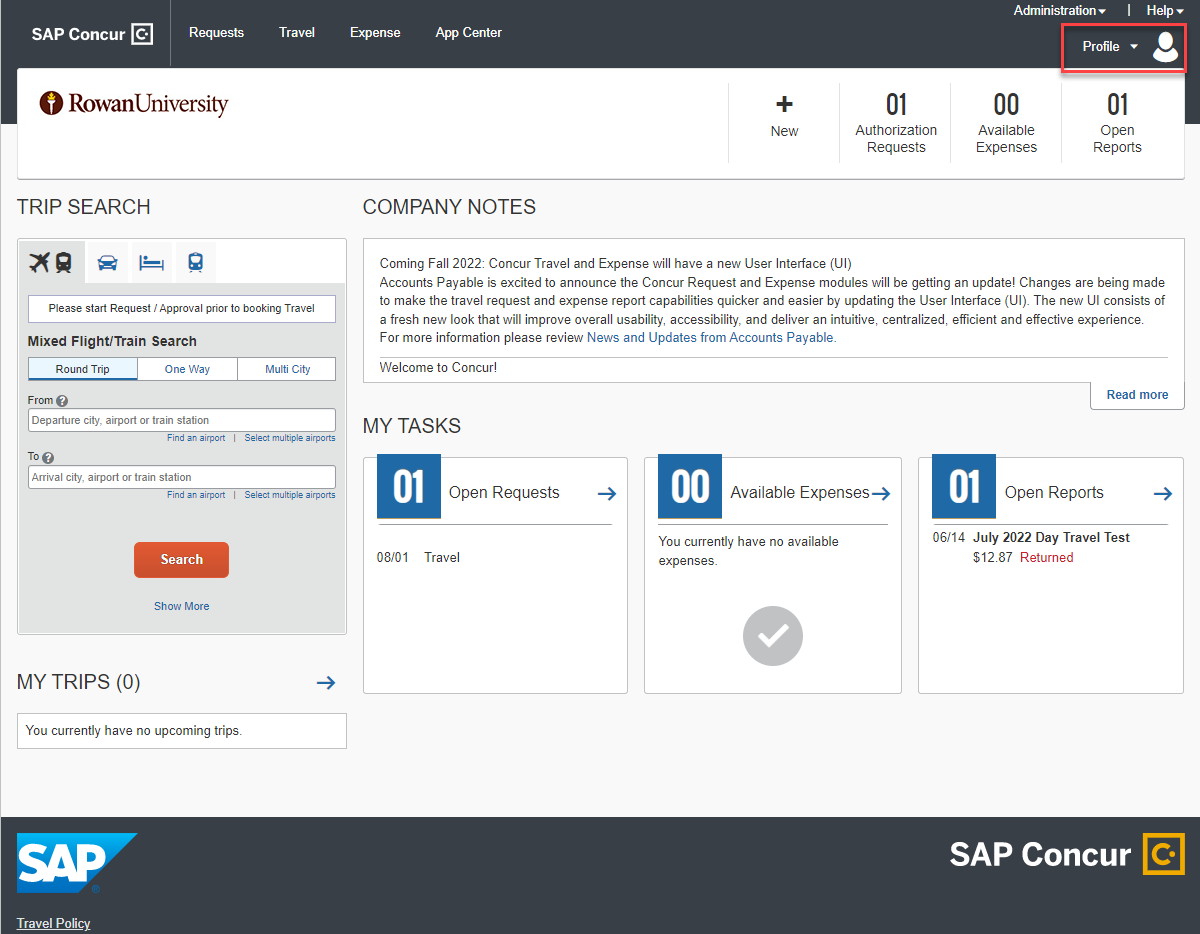1200x934 pixels.
Task: Open the Travel Policy link
Action: [x=54, y=923]
